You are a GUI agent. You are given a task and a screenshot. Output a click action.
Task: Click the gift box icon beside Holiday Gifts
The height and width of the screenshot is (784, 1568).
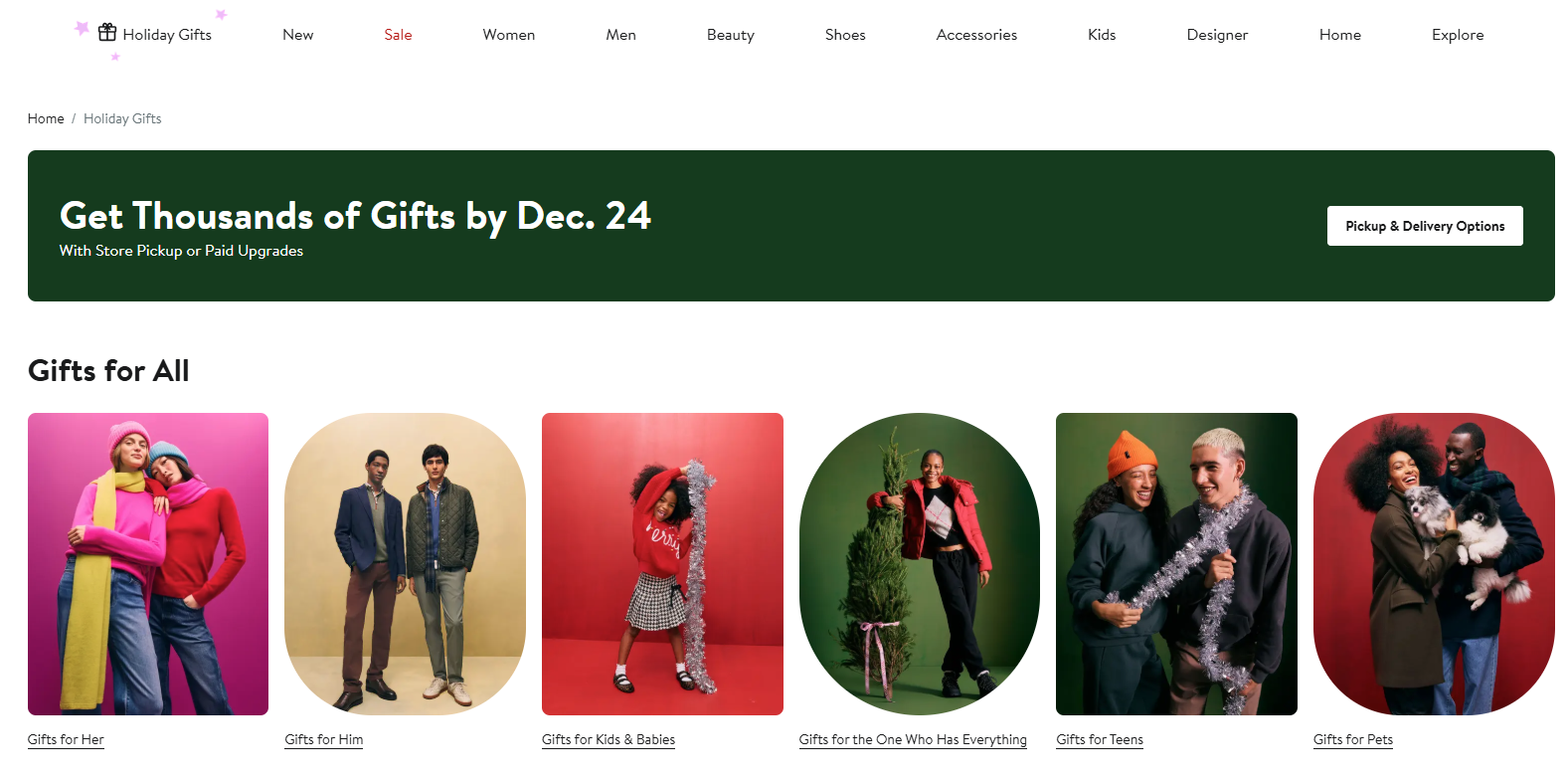pyautogui.click(x=107, y=33)
